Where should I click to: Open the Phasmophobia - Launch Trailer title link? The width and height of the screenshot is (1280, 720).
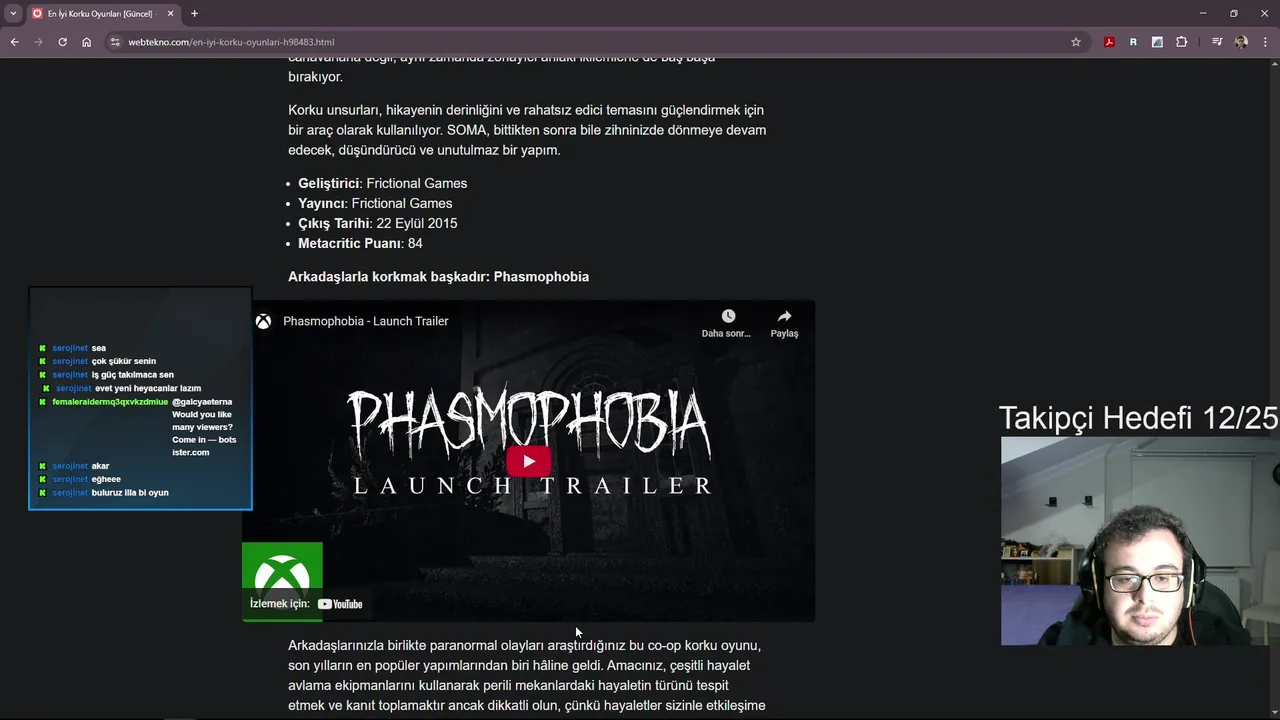coord(365,321)
